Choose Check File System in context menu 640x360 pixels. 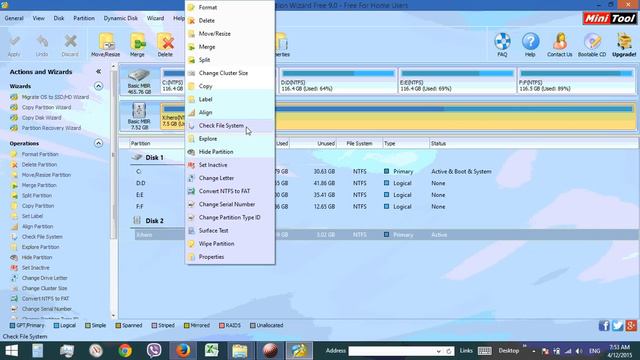230,126
